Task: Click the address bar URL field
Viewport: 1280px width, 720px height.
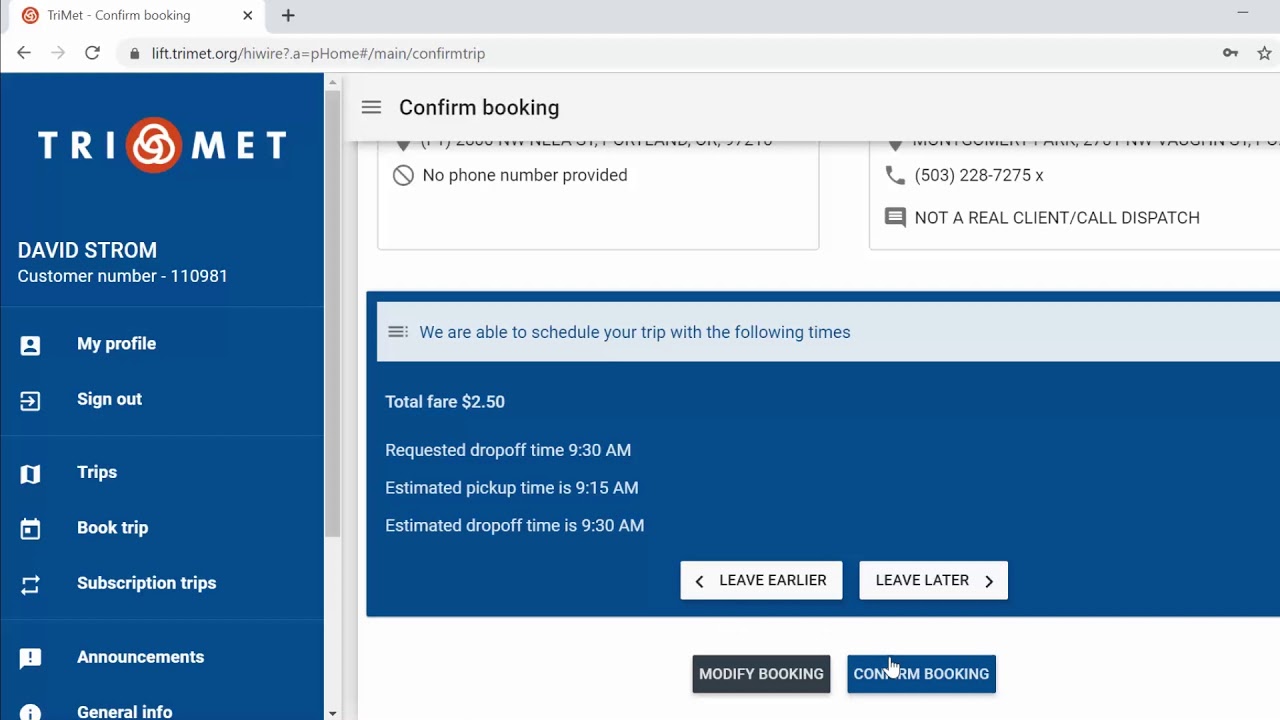Action: (x=660, y=53)
